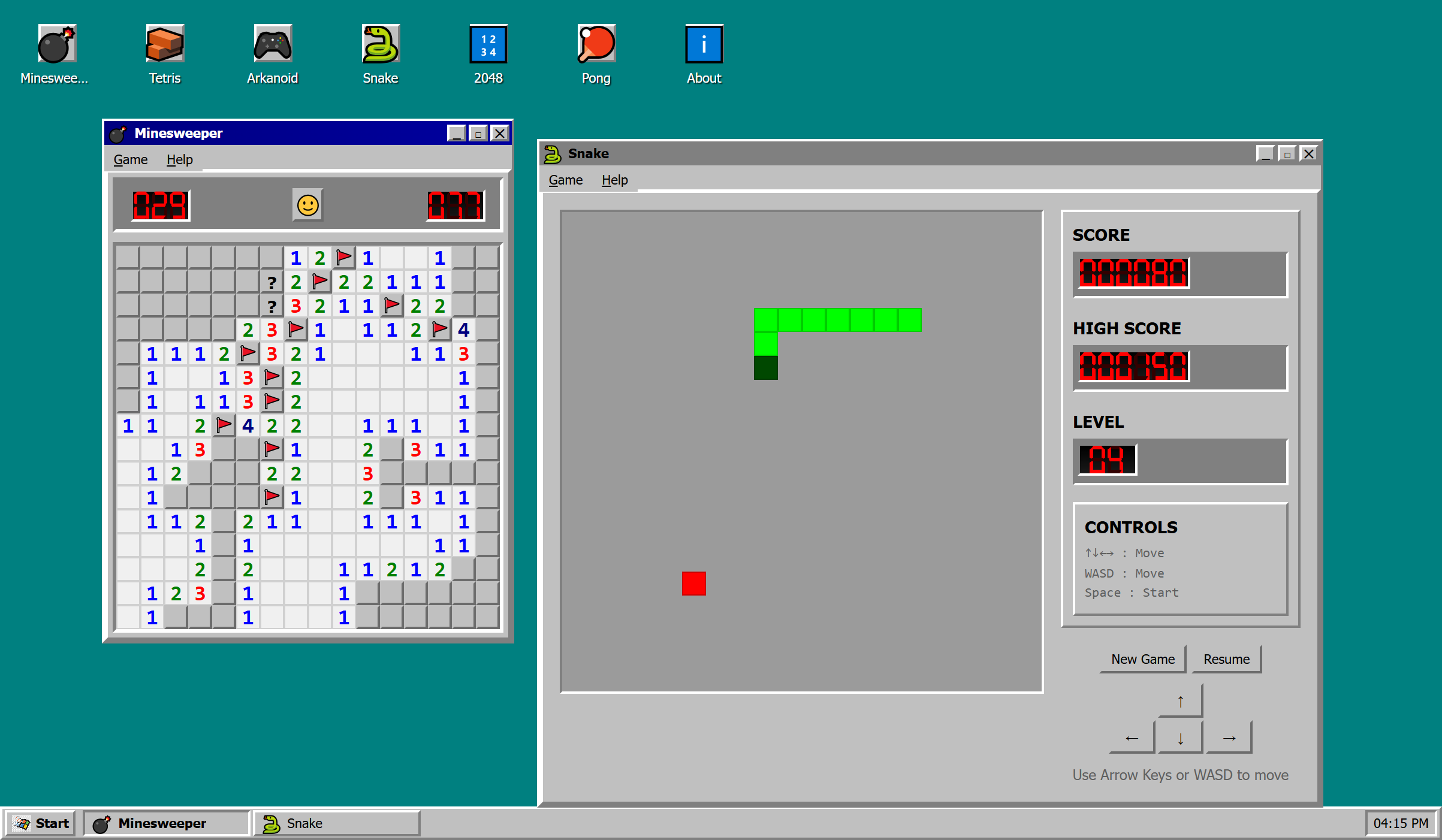
Task: Launch the Arkanoid desktop icon
Action: [272, 54]
